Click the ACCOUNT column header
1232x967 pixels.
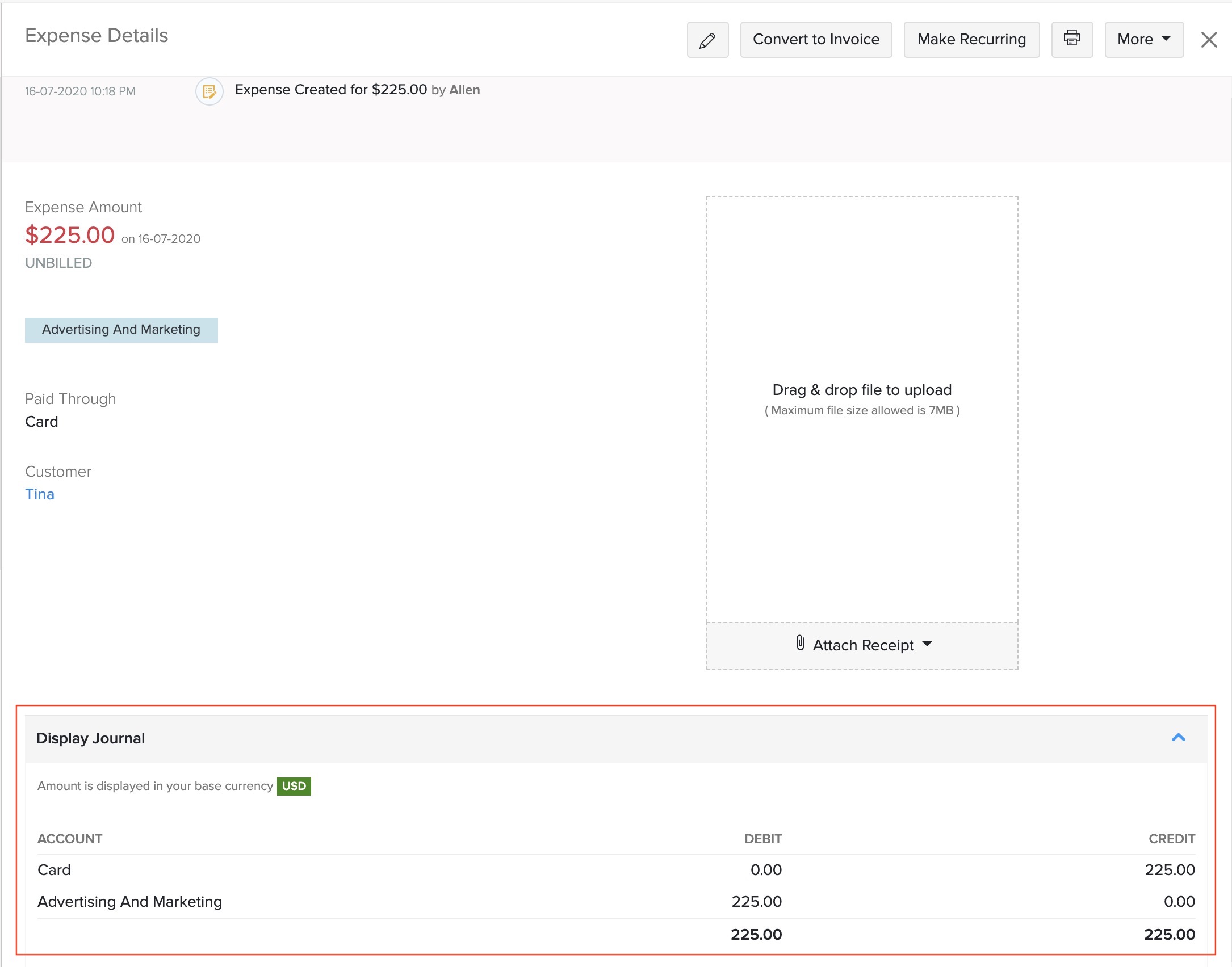pyautogui.click(x=70, y=839)
